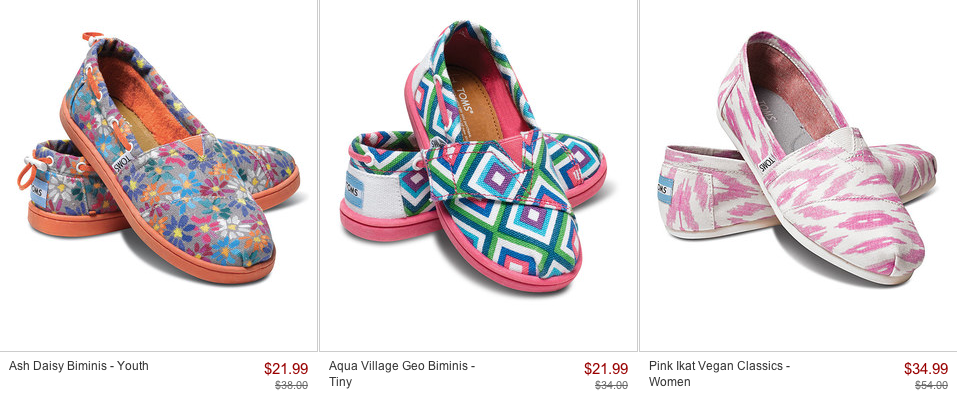Click the crossed-out $38.00 original price

pyautogui.click(x=291, y=385)
